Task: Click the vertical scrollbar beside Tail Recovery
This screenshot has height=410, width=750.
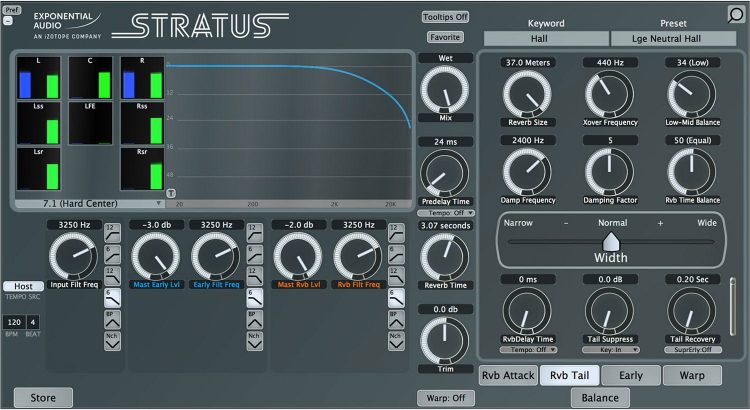Action: click(x=733, y=306)
